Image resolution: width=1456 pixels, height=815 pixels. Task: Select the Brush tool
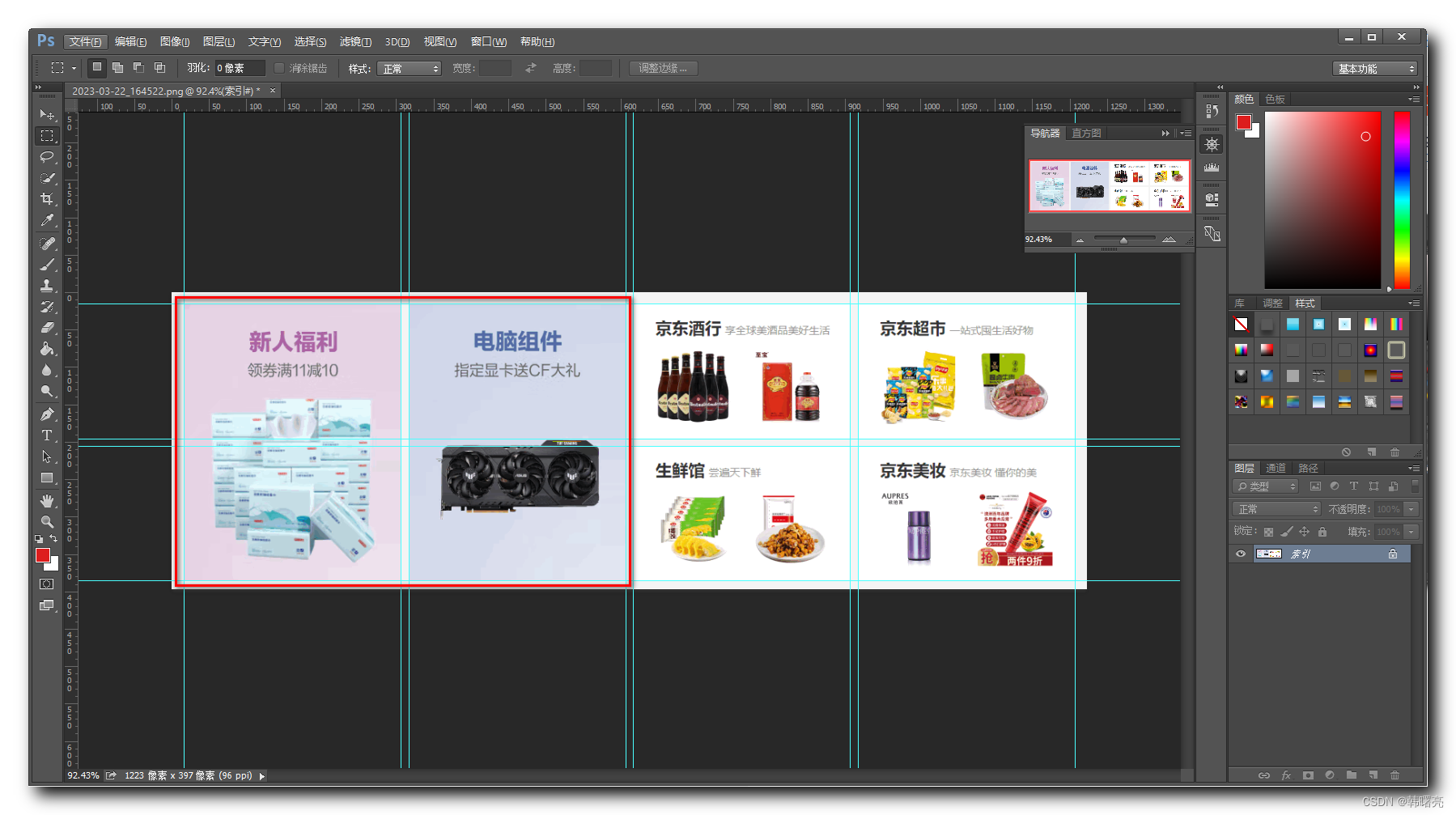[47, 263]
